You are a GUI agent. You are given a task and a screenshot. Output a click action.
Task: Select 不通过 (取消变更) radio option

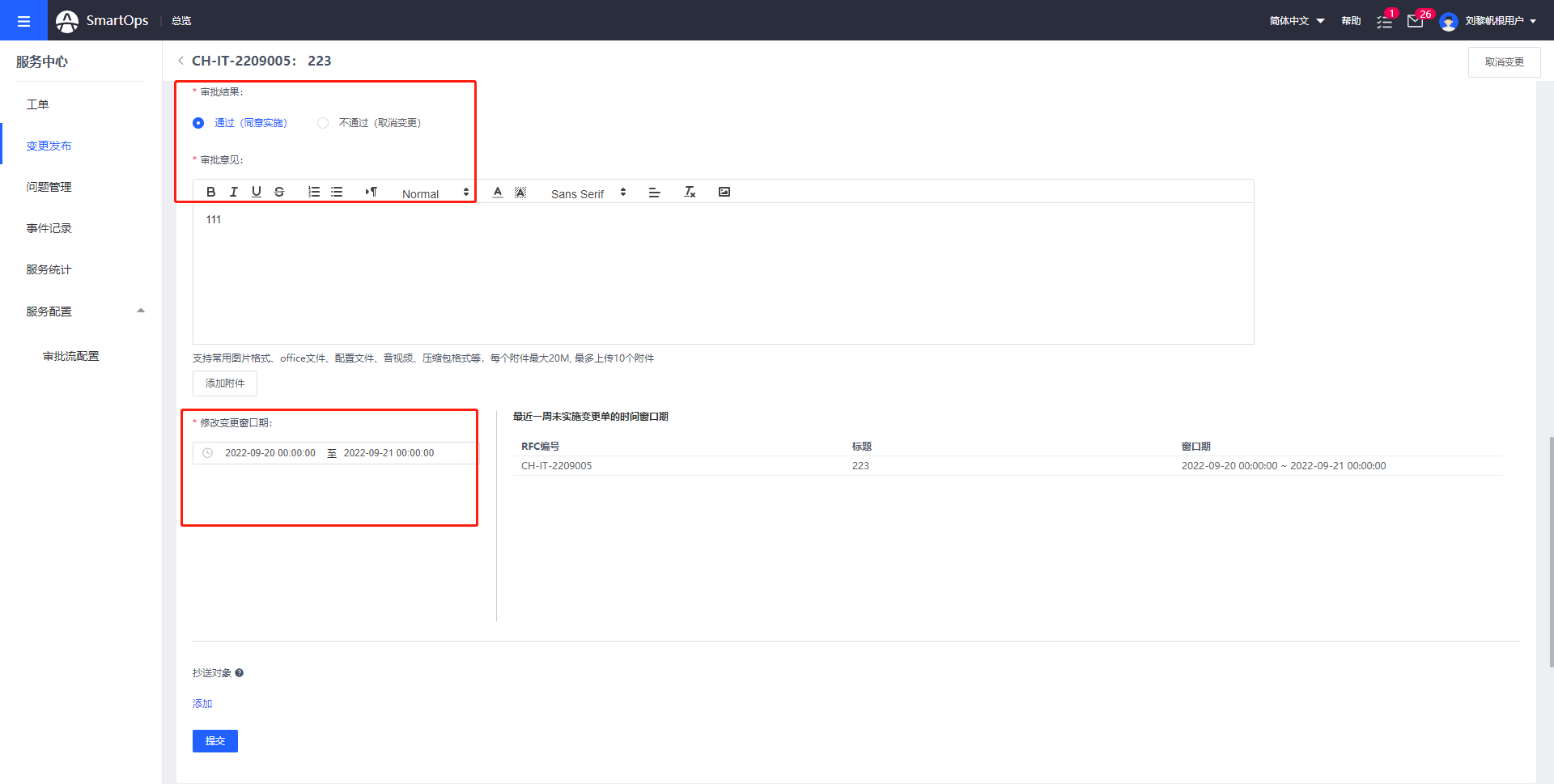coord(323,123)
